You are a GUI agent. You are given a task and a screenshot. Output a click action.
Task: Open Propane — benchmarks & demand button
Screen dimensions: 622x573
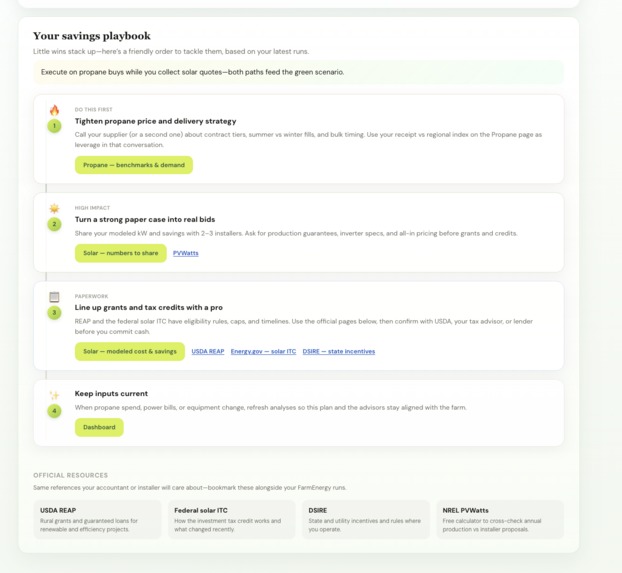134,165
